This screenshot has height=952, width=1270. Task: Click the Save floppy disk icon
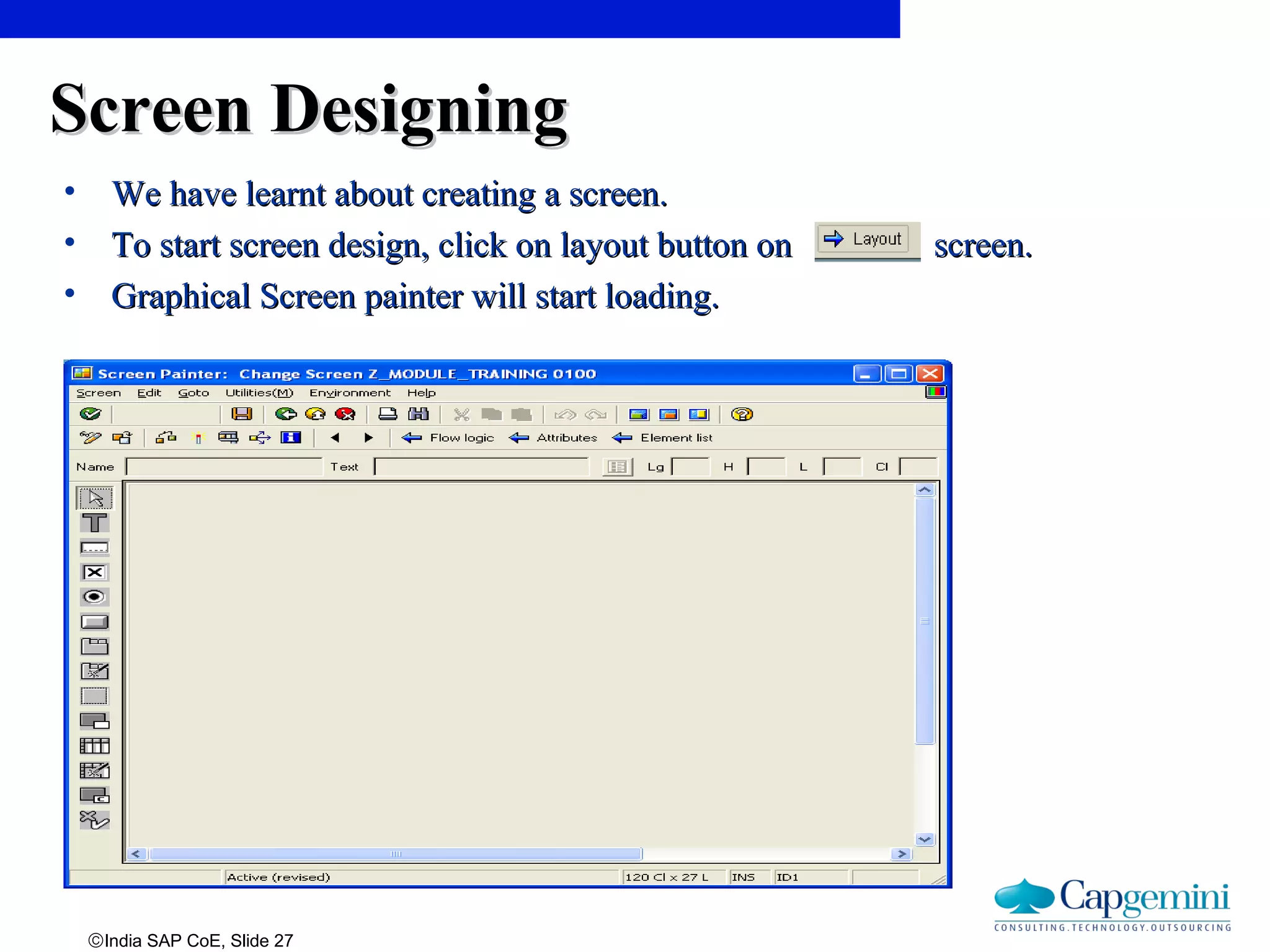tap(241, 414)
